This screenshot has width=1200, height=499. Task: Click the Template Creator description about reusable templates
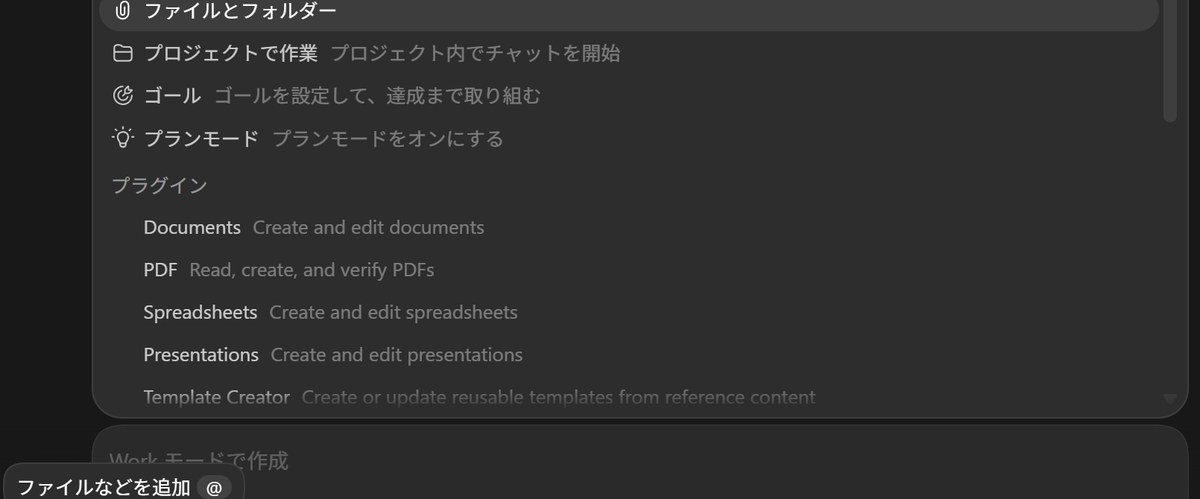pyautogui.click(x=558, y=398)
